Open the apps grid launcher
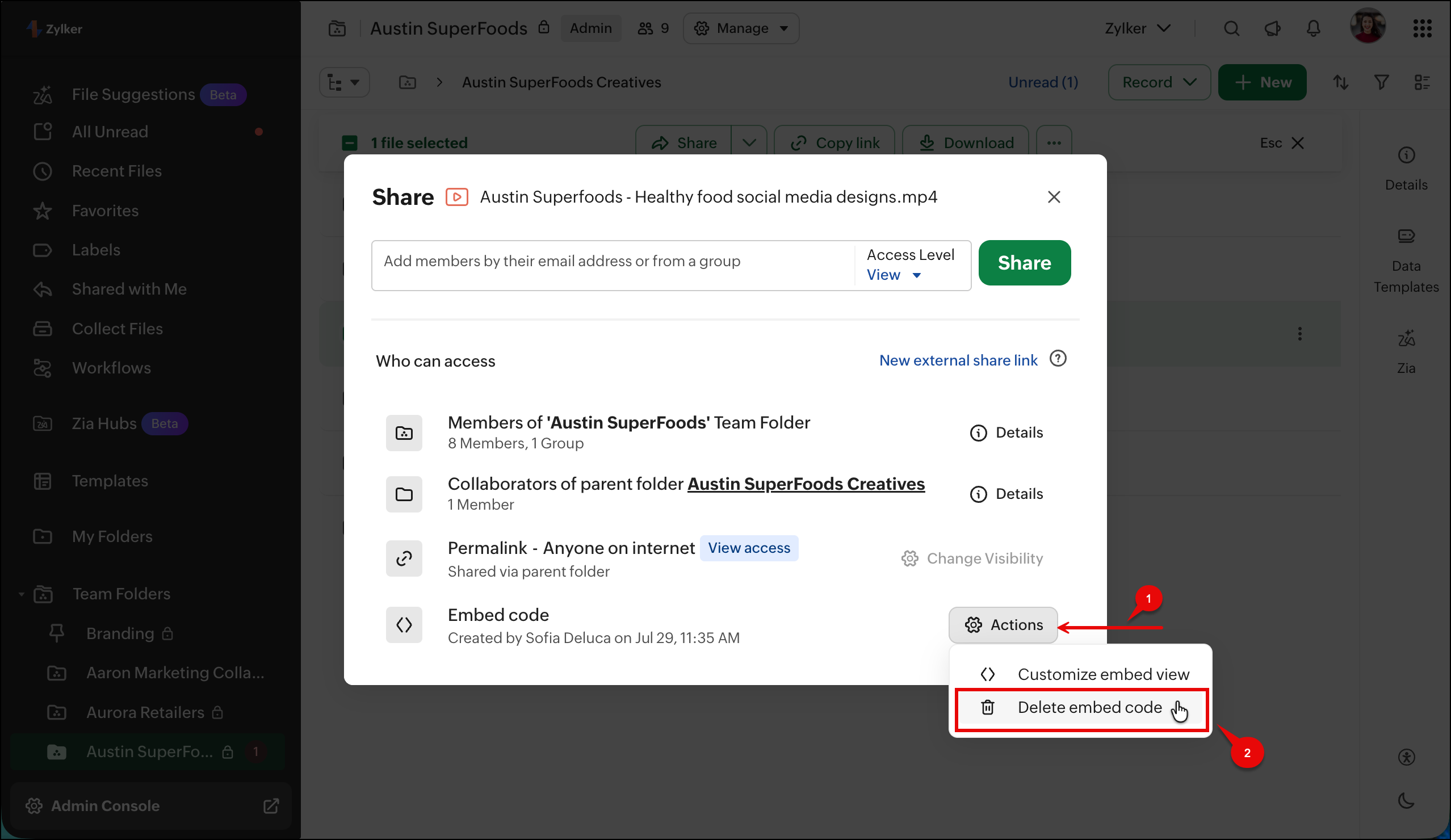This screenshot has width=1451, height=840. pyautogui.click(x=1422, y=28)
